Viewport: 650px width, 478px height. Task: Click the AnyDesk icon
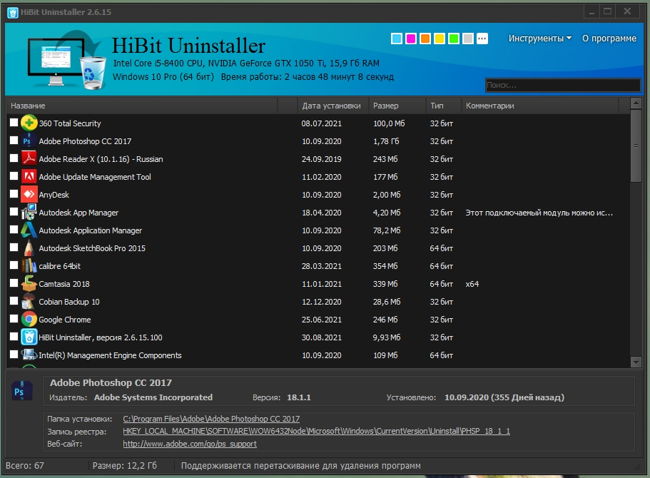[x=29, y=194]
